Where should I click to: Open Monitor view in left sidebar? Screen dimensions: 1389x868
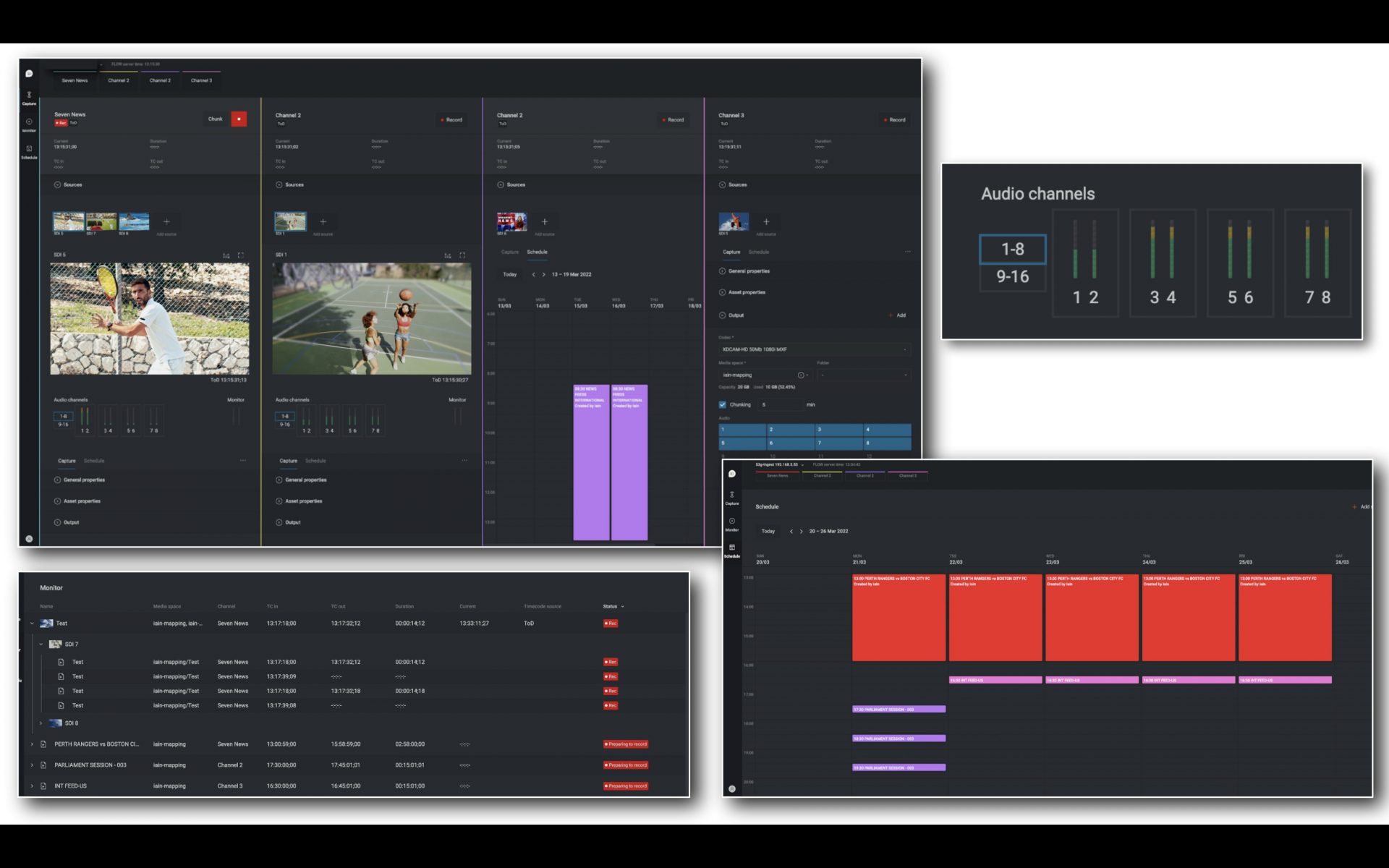(29, 124)
